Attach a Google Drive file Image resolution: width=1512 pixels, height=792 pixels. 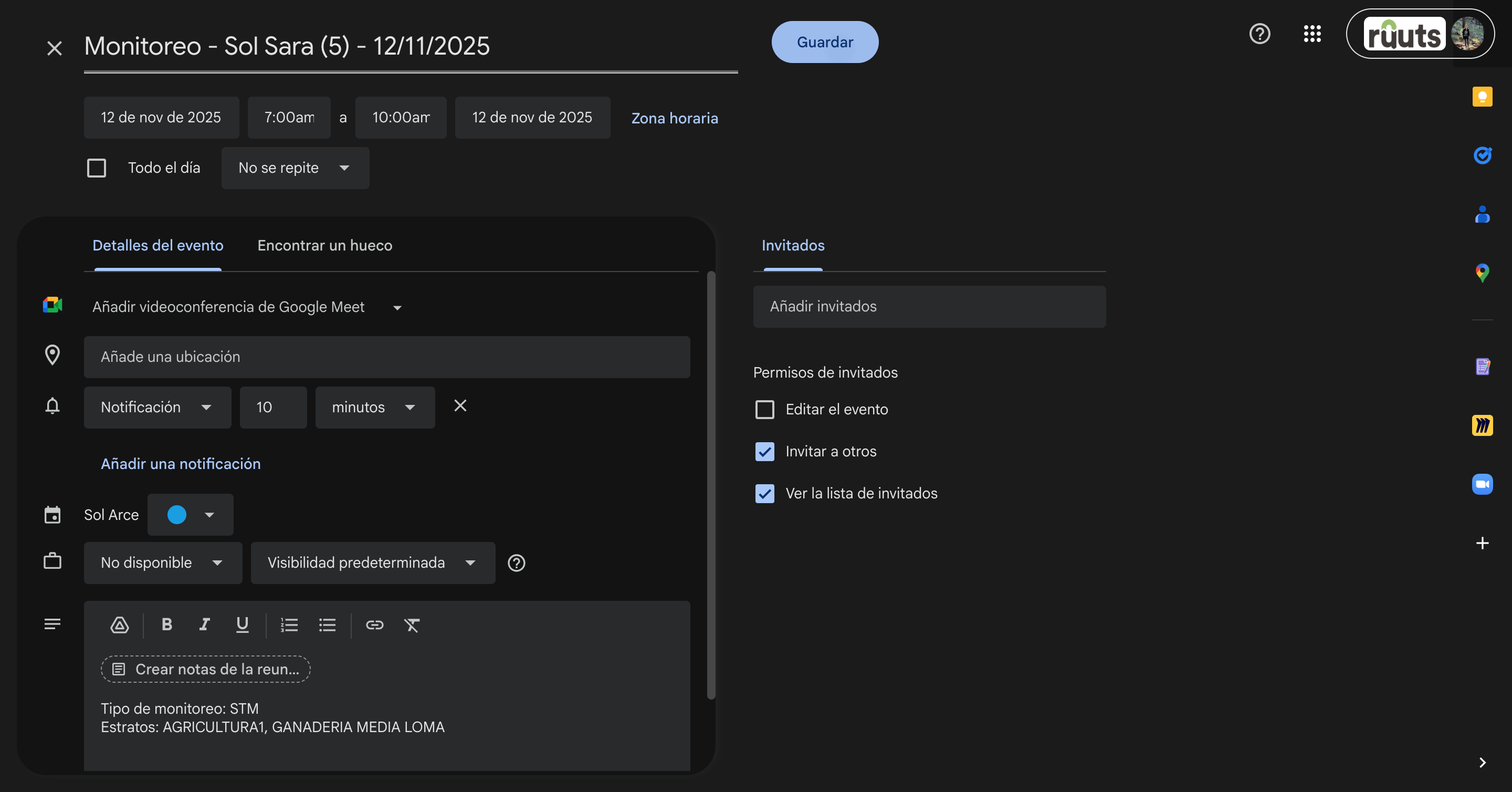[120, 624]
